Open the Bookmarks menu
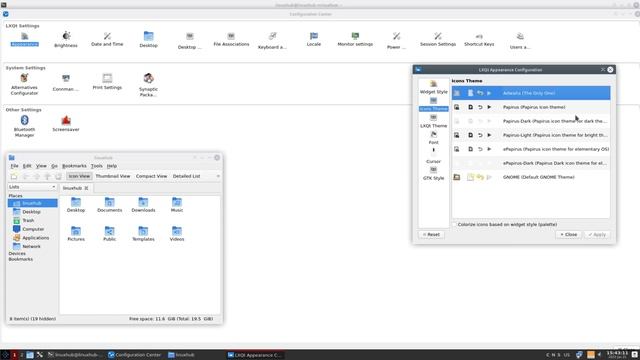This screenshot has width=640, height=360. pos(74,166)
